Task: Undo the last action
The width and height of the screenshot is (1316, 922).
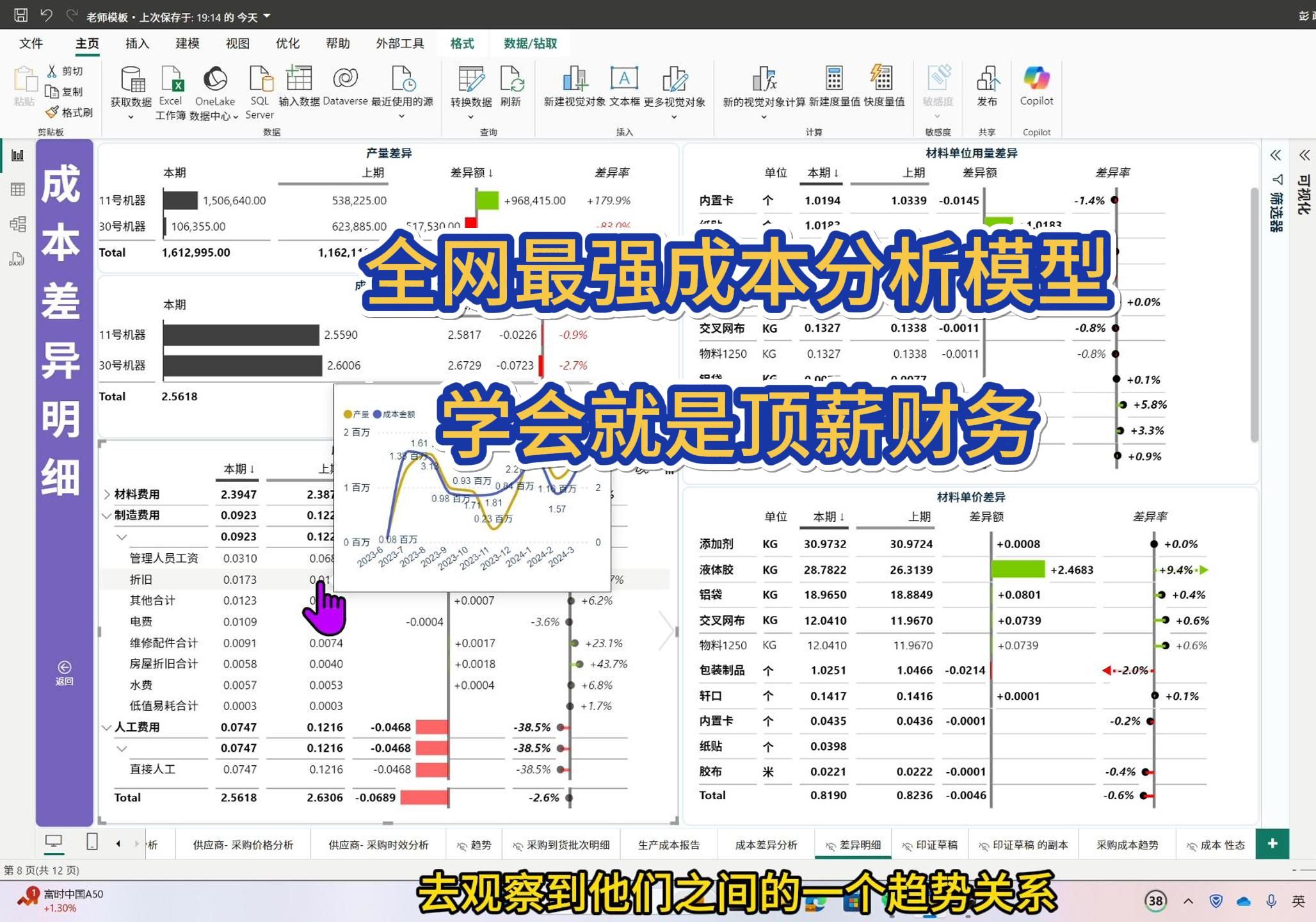Action: 47,14
